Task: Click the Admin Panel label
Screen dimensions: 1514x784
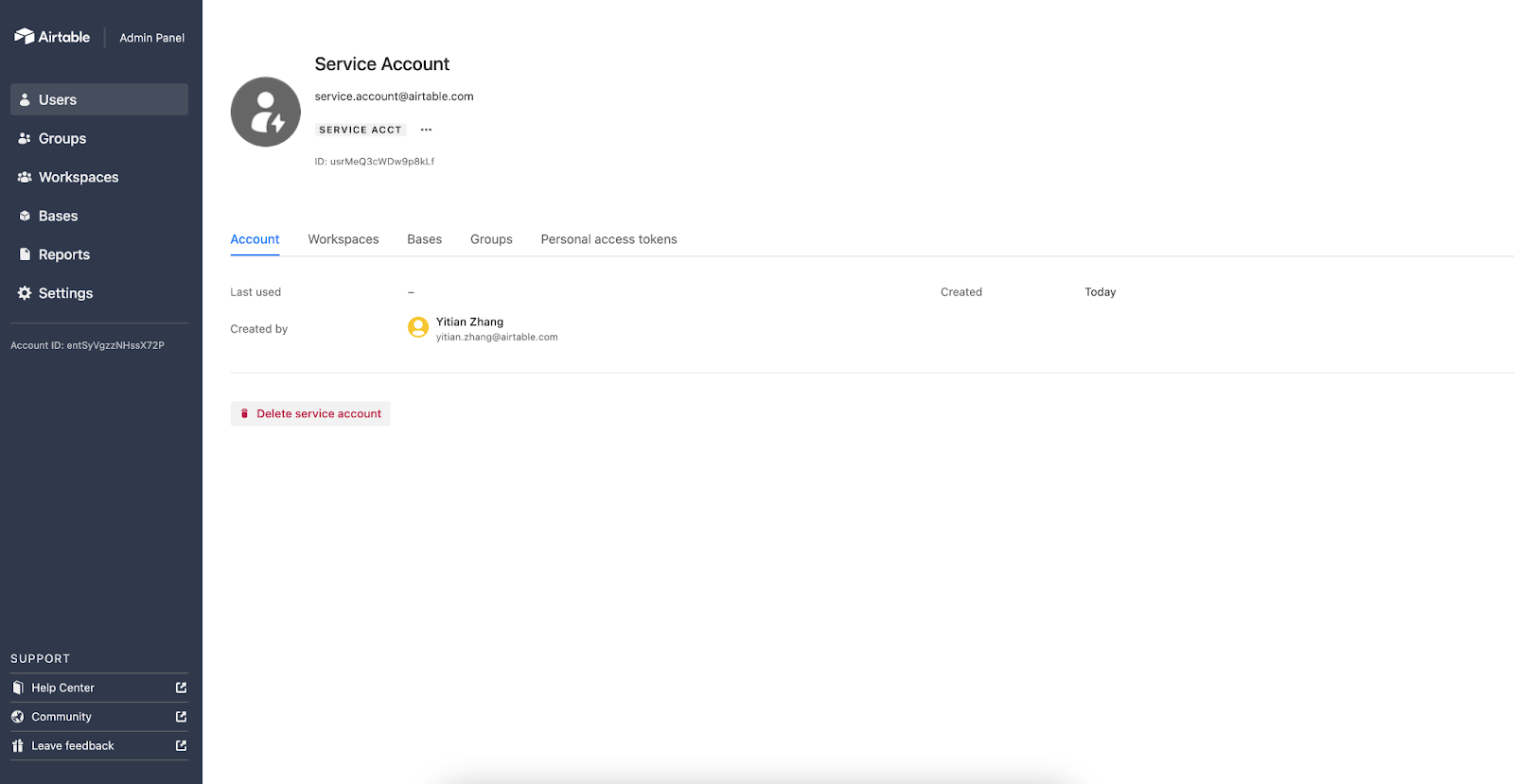Action: [x=152, y=38]
